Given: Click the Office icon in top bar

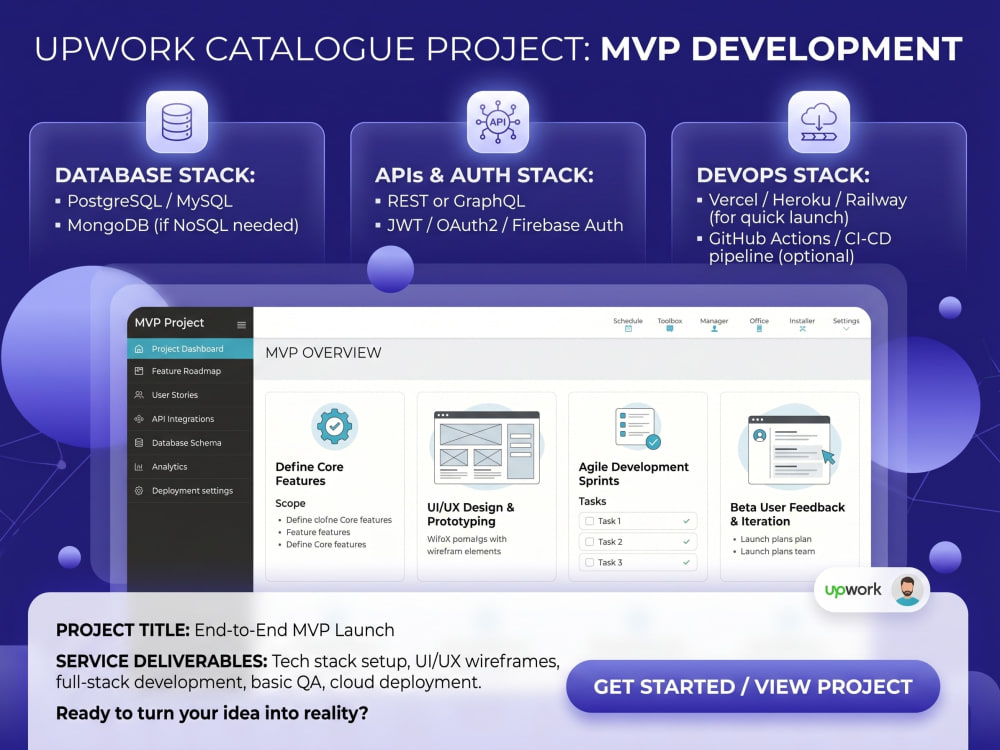Looking at the screenshot, I should (x=759, y=329).
